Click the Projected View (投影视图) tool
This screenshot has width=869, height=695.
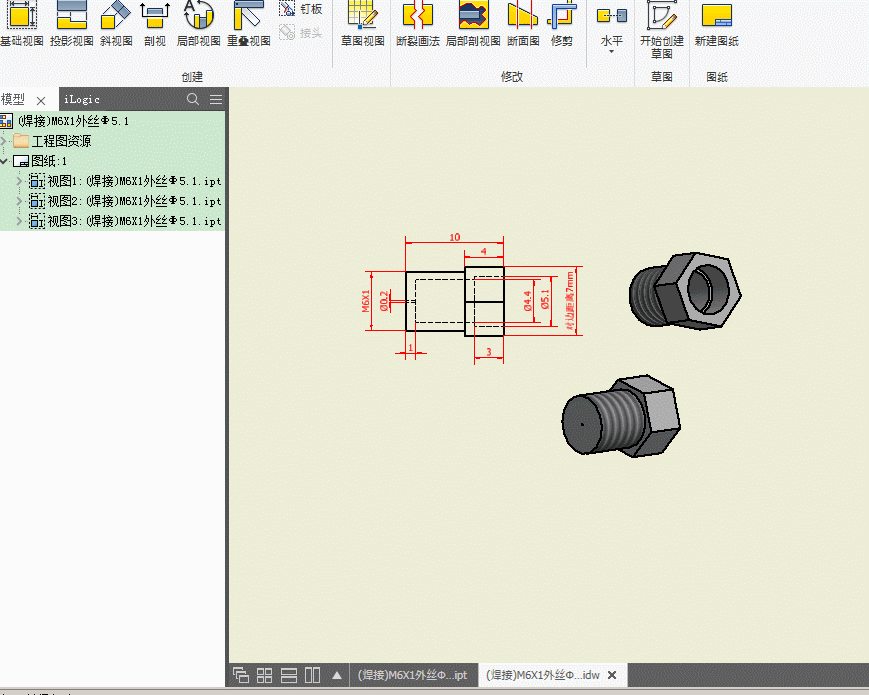coord(71,24)
